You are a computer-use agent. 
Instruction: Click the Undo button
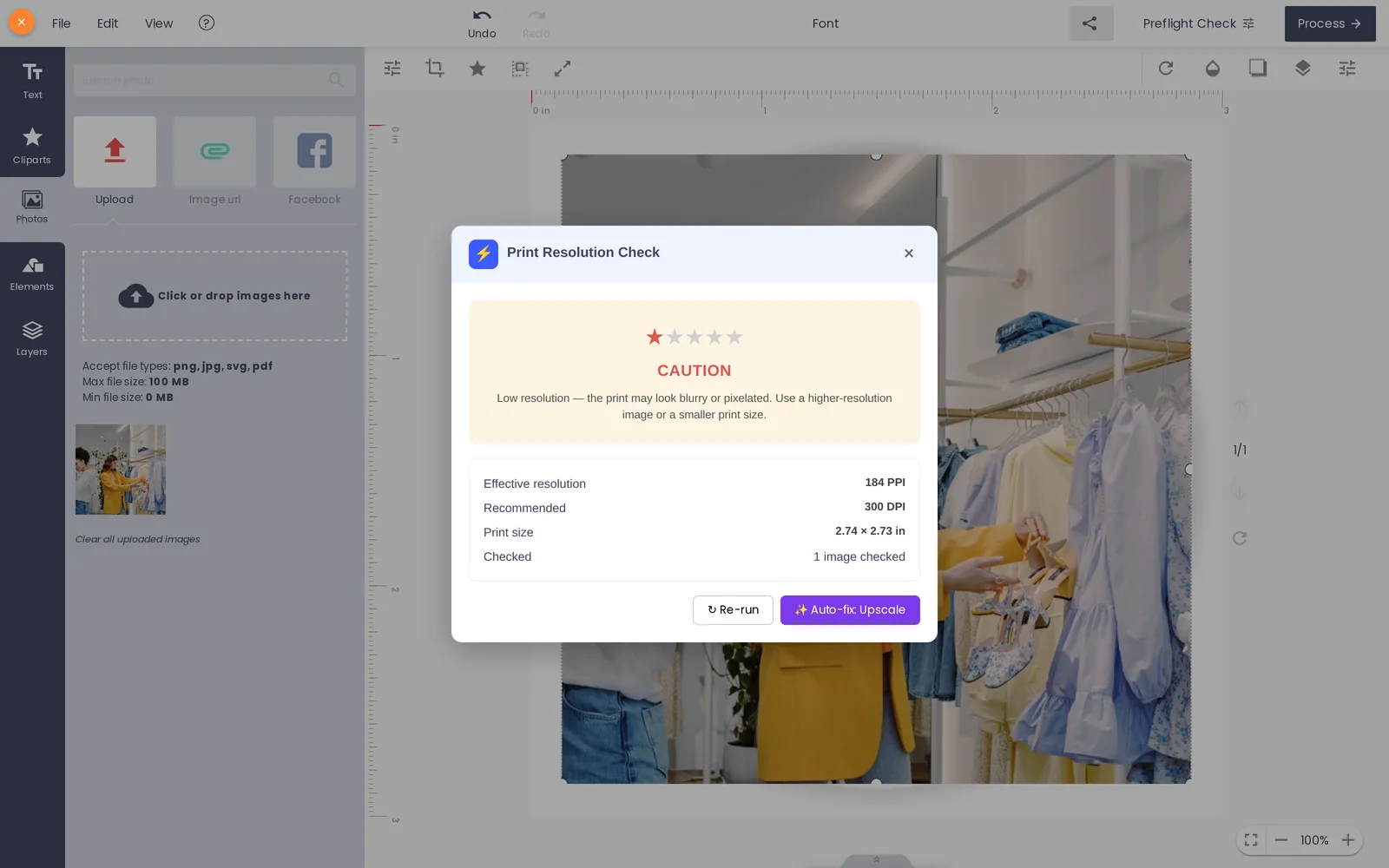pyautogui.click(x=482, y=23)
